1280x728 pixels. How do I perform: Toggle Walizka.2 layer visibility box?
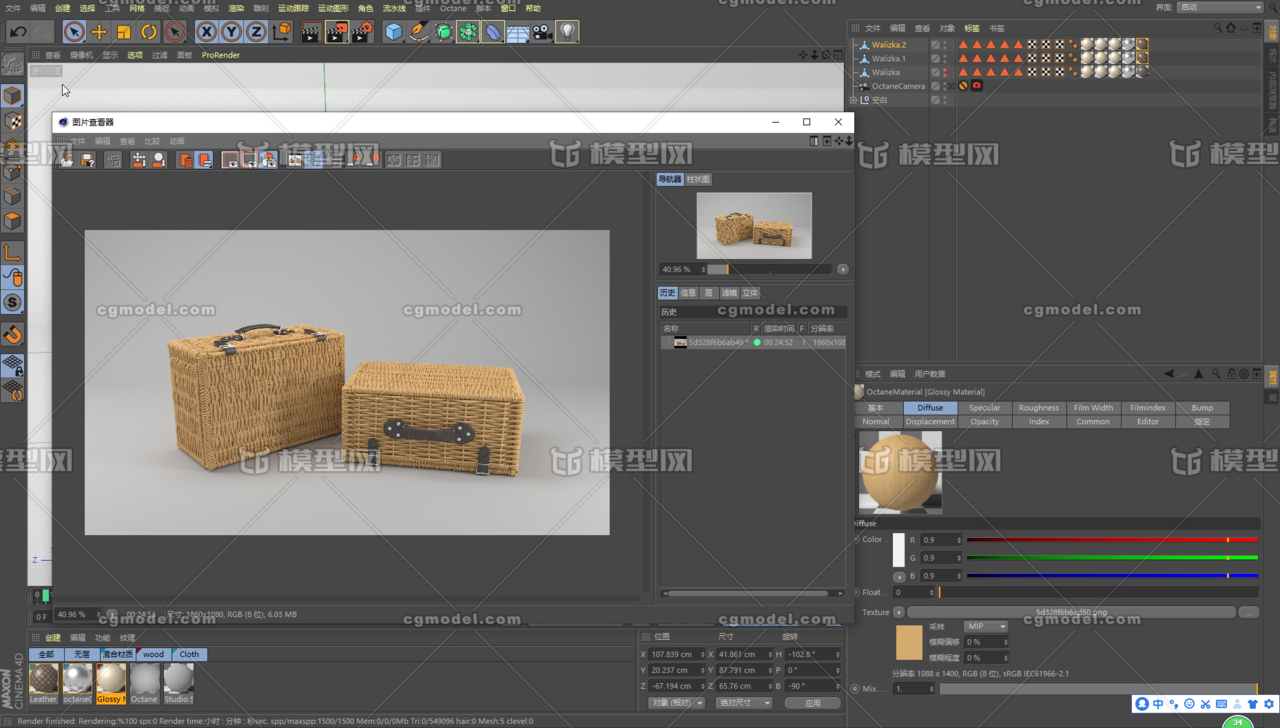pos(935,45)
